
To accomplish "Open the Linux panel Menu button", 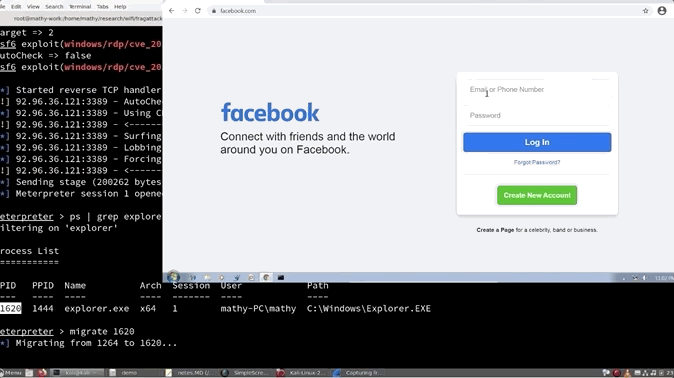I will coord(11,373).
